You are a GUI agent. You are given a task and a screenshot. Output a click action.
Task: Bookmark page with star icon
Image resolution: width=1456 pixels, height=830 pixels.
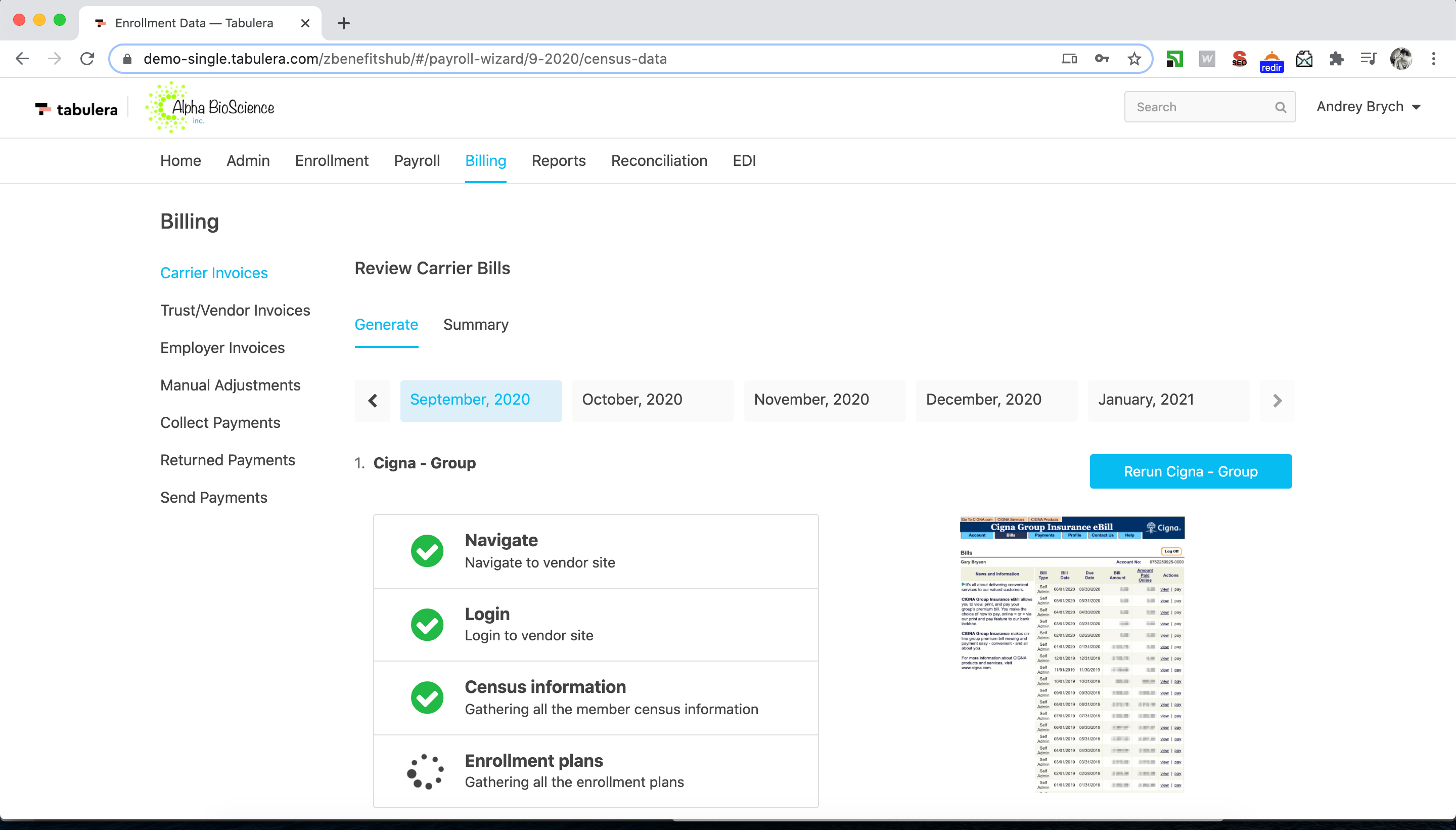1134,59
